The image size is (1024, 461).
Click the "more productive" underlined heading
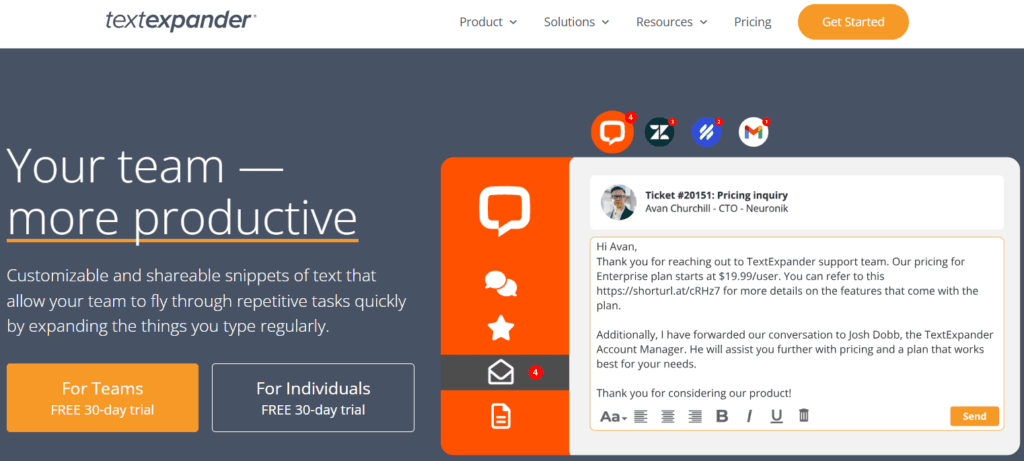[182, 217]
